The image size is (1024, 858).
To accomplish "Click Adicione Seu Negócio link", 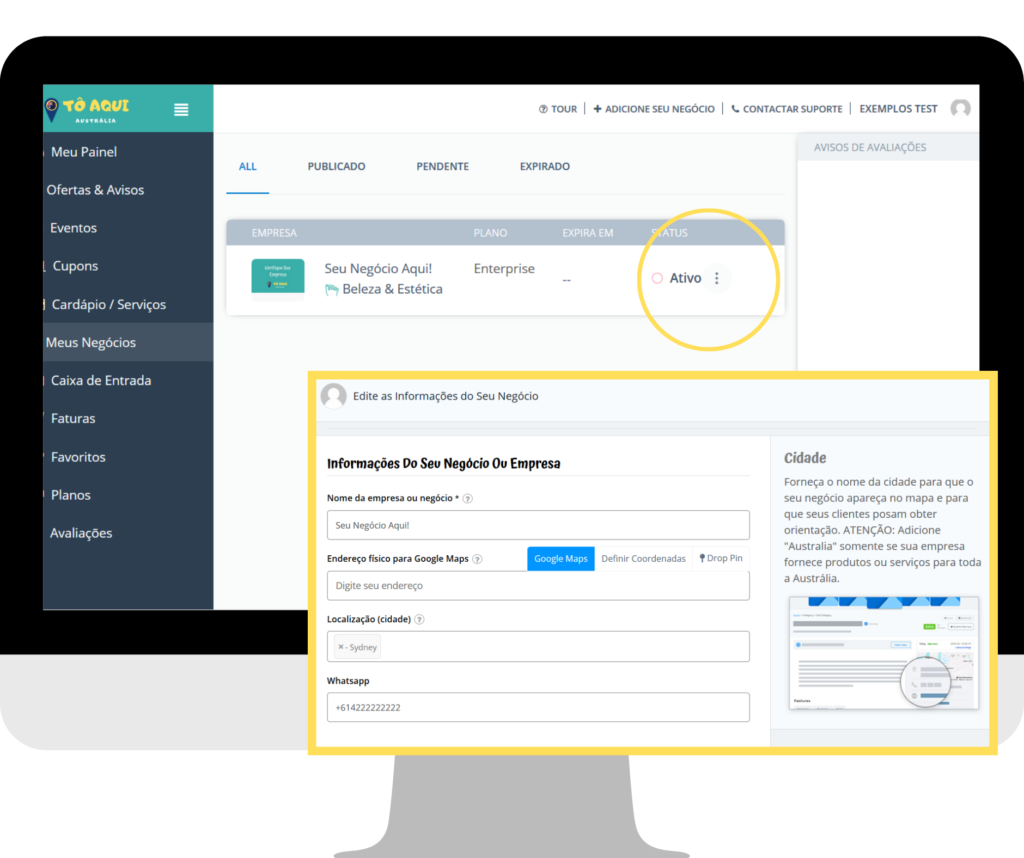I will tap(654, 109).
